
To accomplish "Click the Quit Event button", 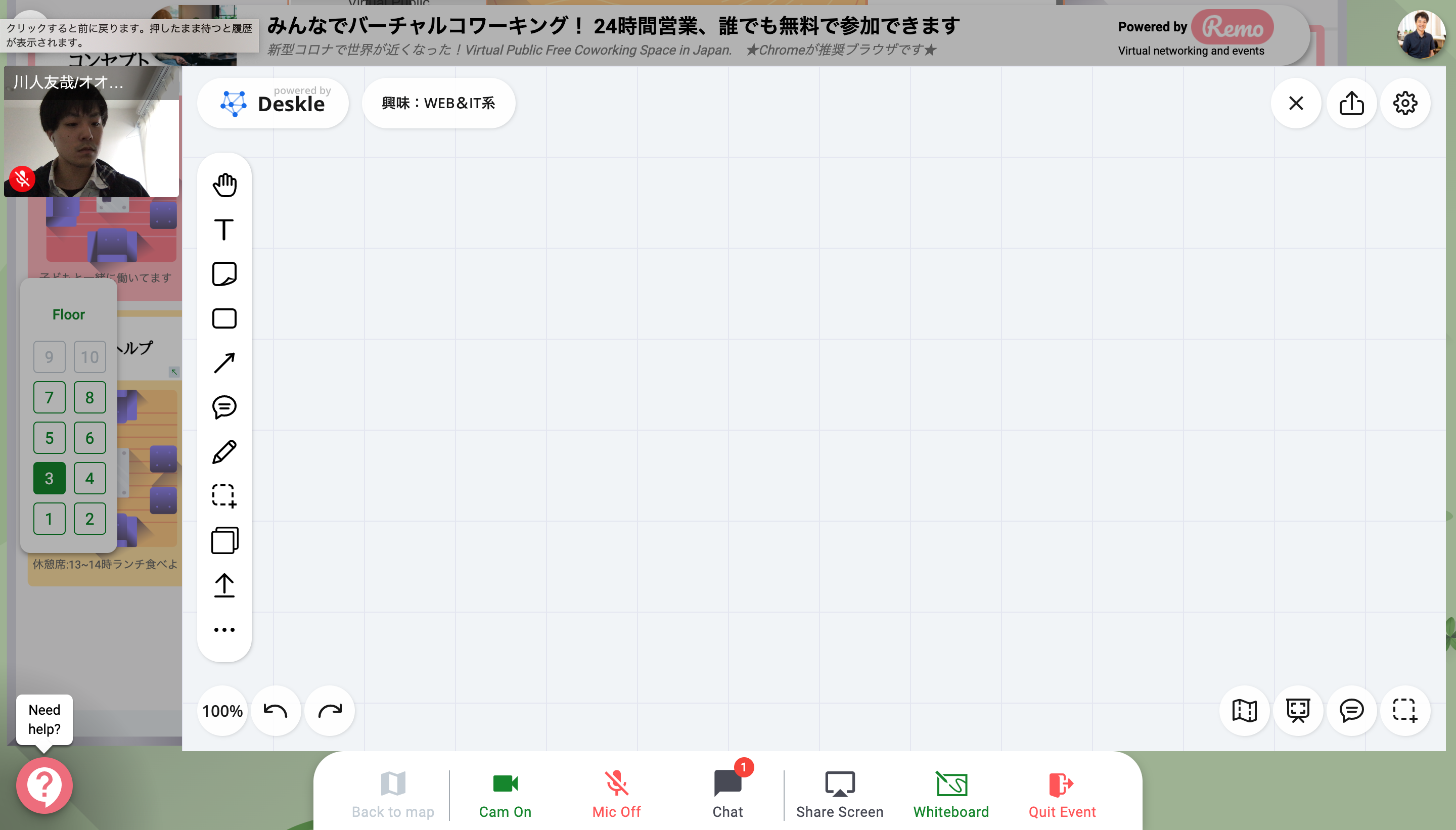I will pos(1062,794).
